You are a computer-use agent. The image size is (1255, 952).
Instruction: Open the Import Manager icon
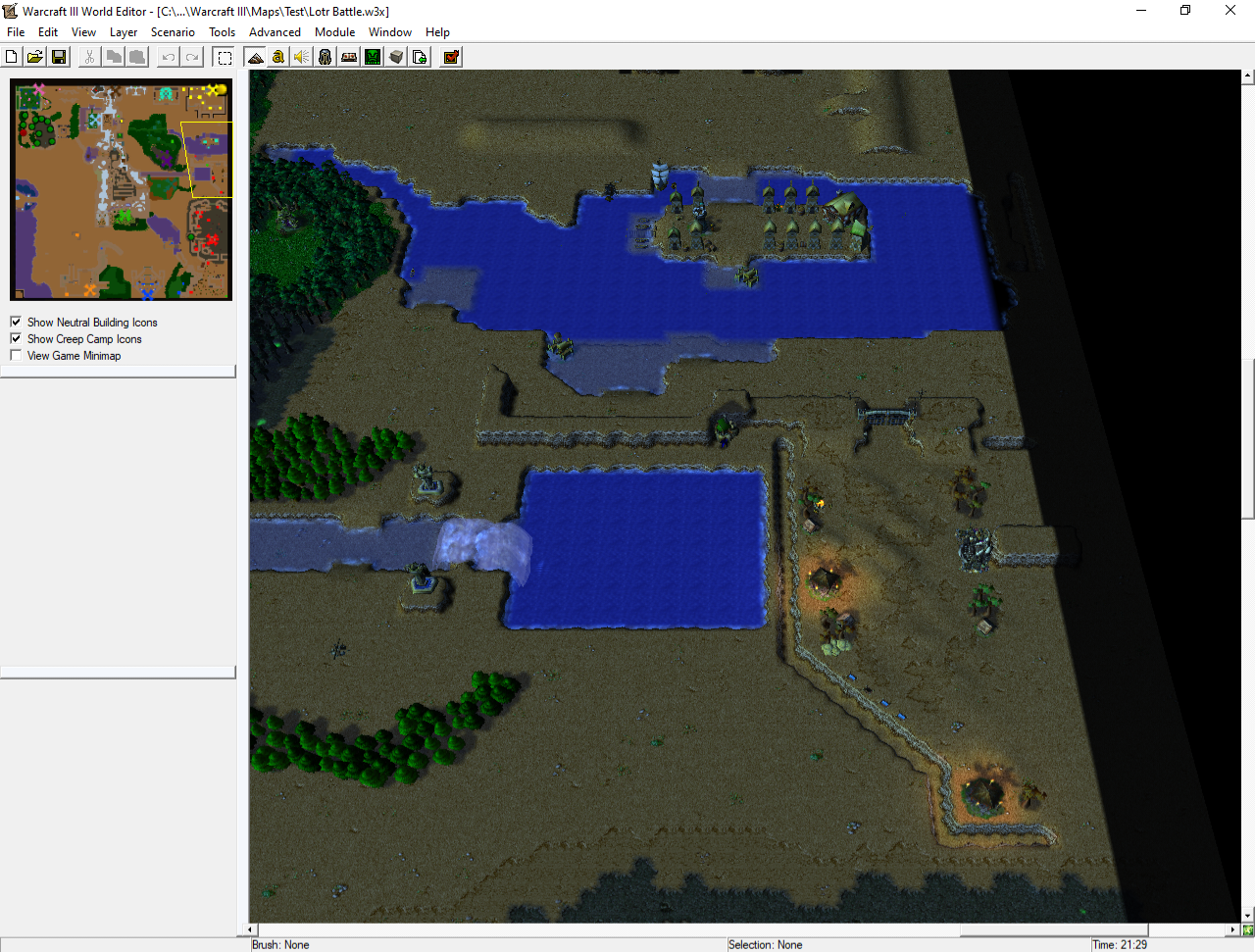pos(420,57)
